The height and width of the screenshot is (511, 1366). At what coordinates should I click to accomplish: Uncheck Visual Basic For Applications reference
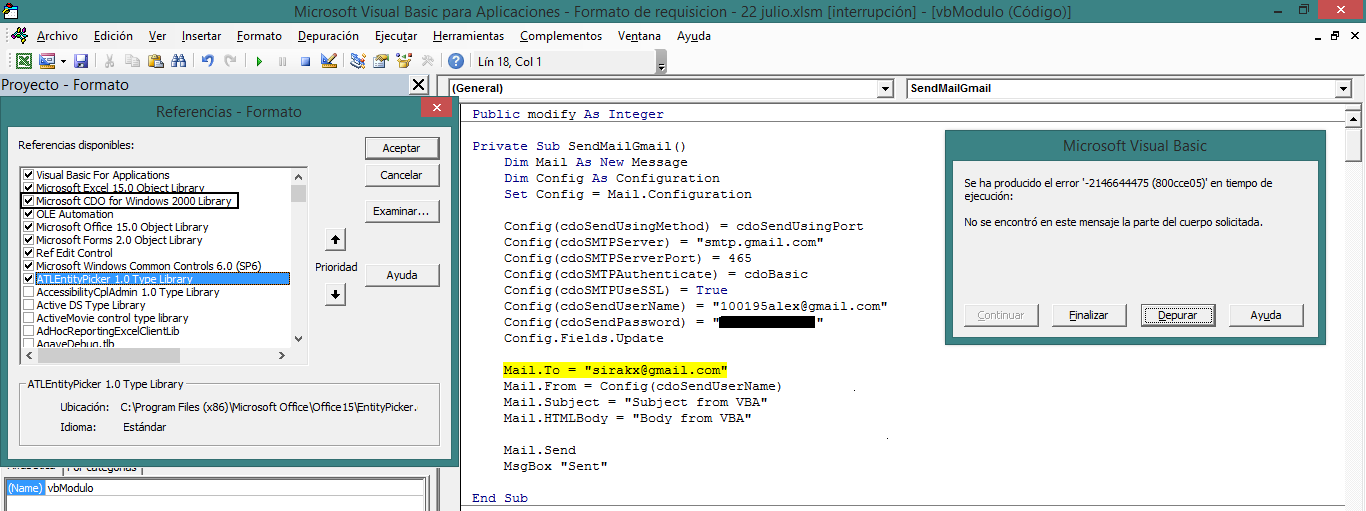click(x=28, y=175)
